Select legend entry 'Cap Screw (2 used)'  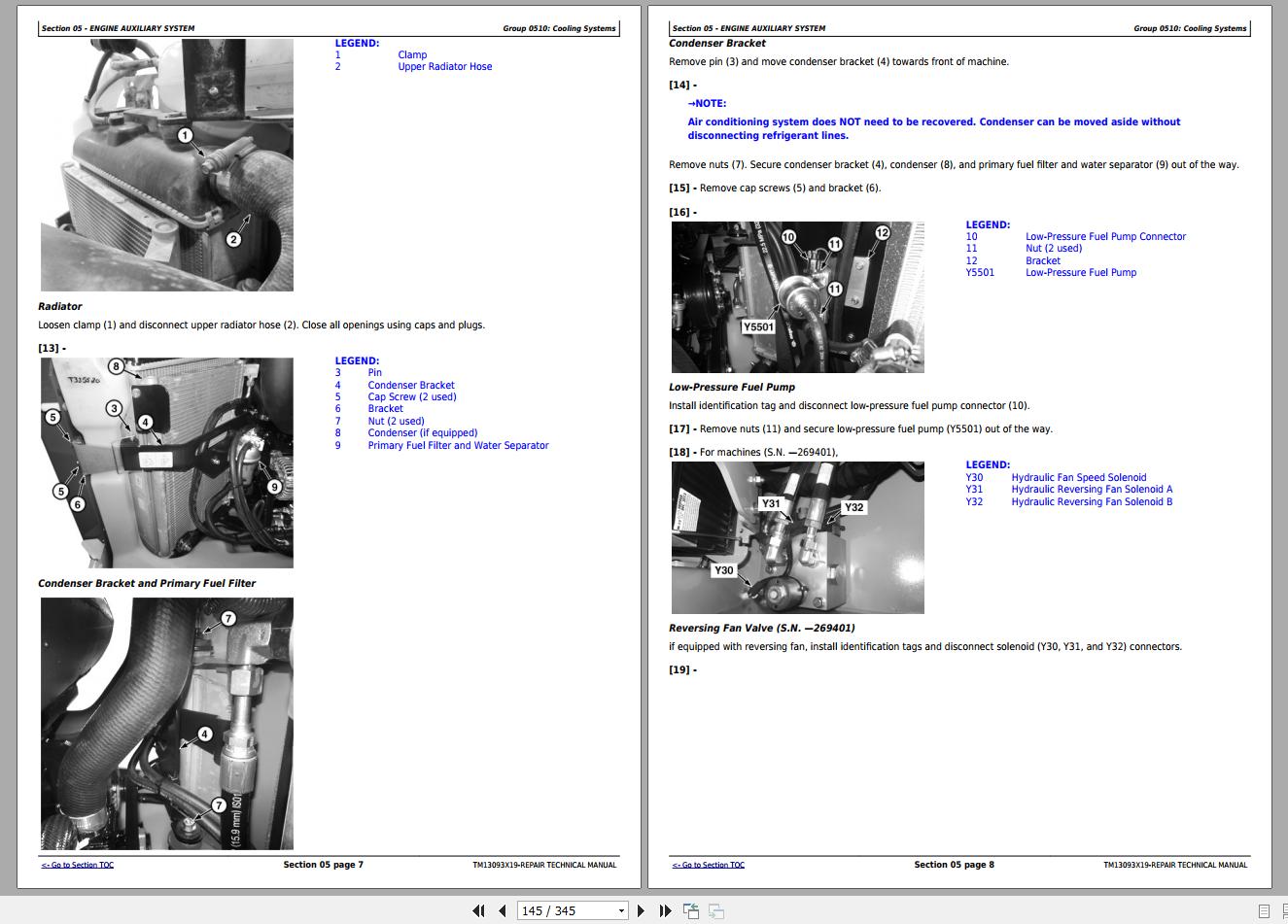pyautogui.click(x=412, y=397)
